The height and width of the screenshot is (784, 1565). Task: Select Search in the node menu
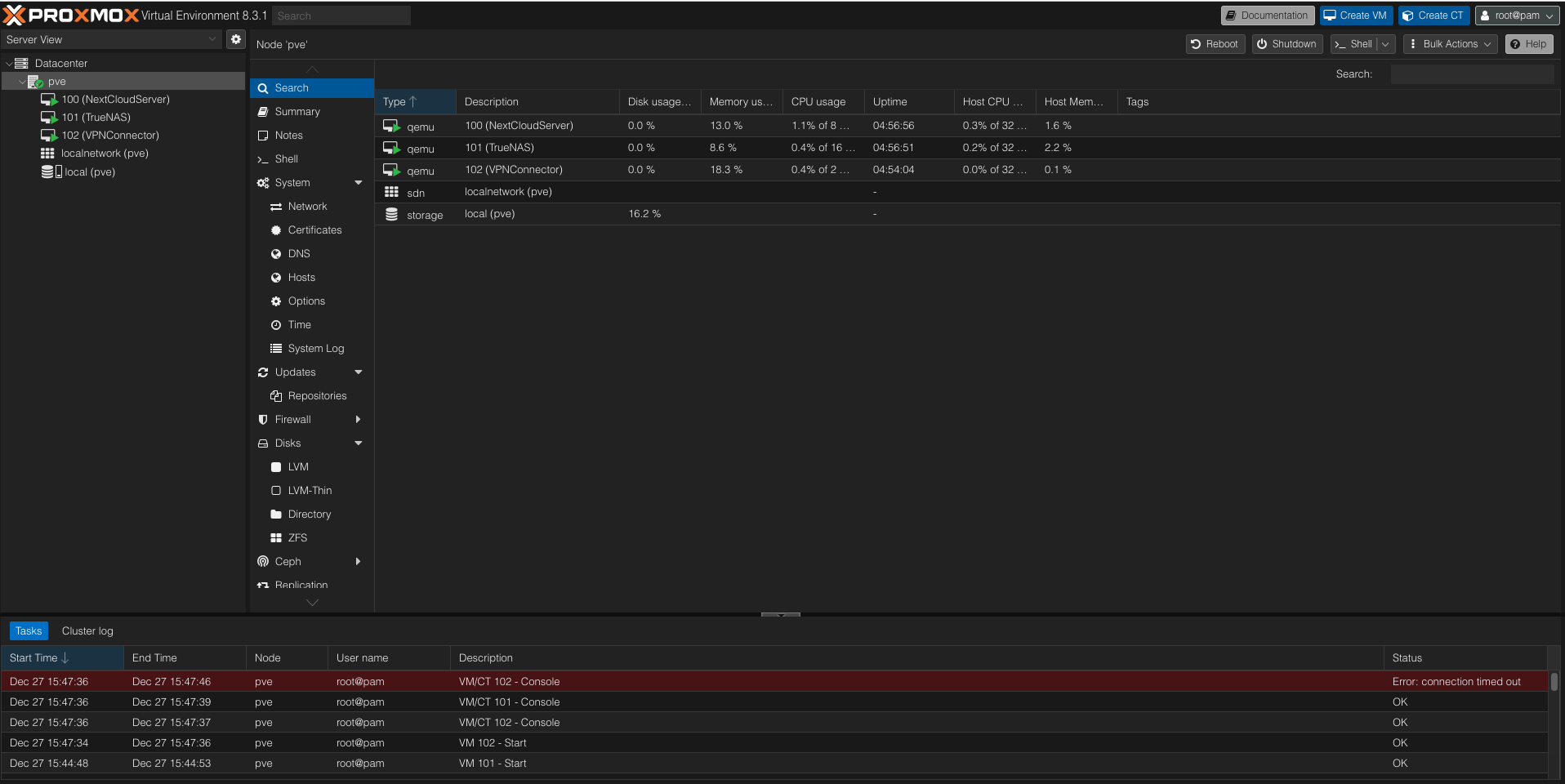click(x=312, y=88)
